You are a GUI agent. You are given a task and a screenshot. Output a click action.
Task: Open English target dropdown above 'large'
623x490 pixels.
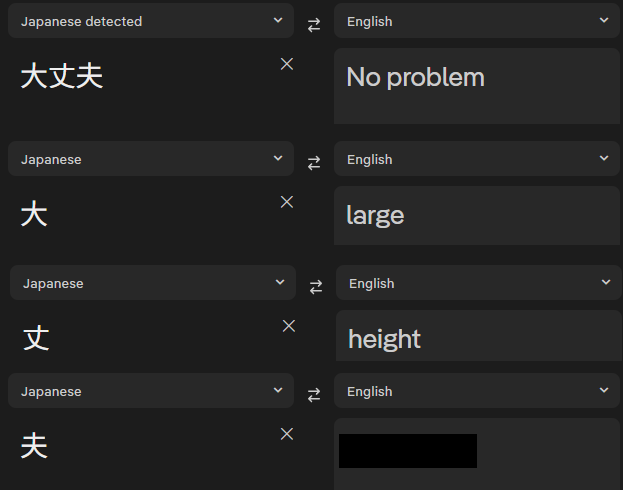click(x=477, y=159)
